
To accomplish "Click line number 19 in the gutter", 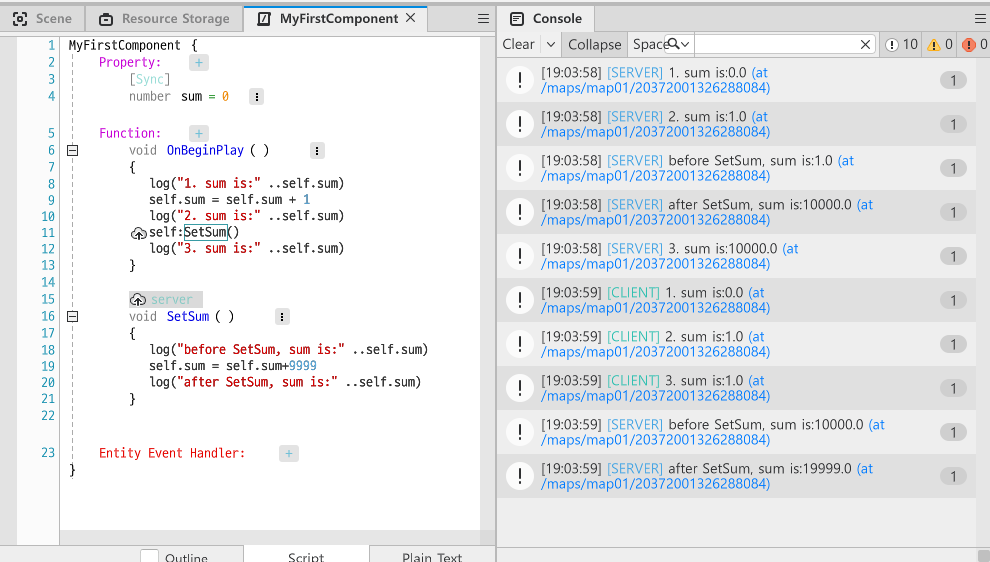I will click(x=48, y=366).
